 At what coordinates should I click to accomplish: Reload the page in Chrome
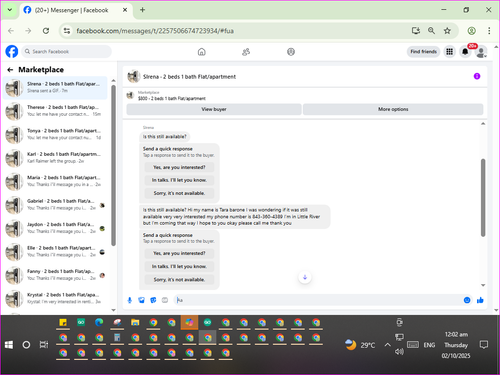(46, 31)
